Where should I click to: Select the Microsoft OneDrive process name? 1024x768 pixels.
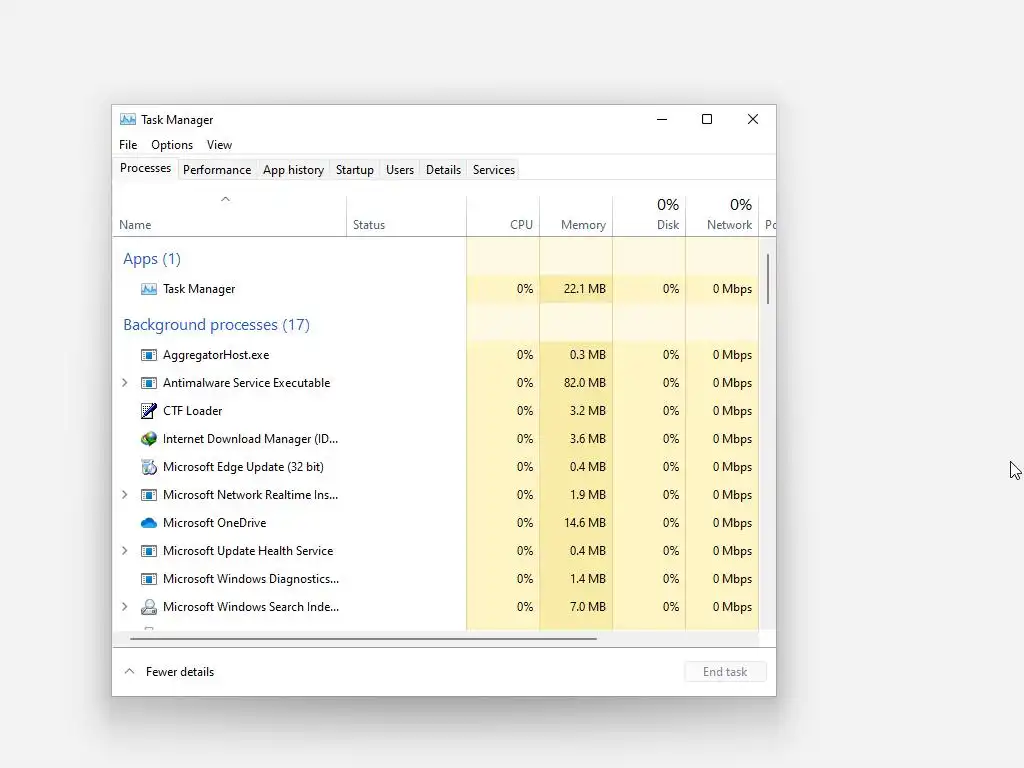tap(215, 523)
